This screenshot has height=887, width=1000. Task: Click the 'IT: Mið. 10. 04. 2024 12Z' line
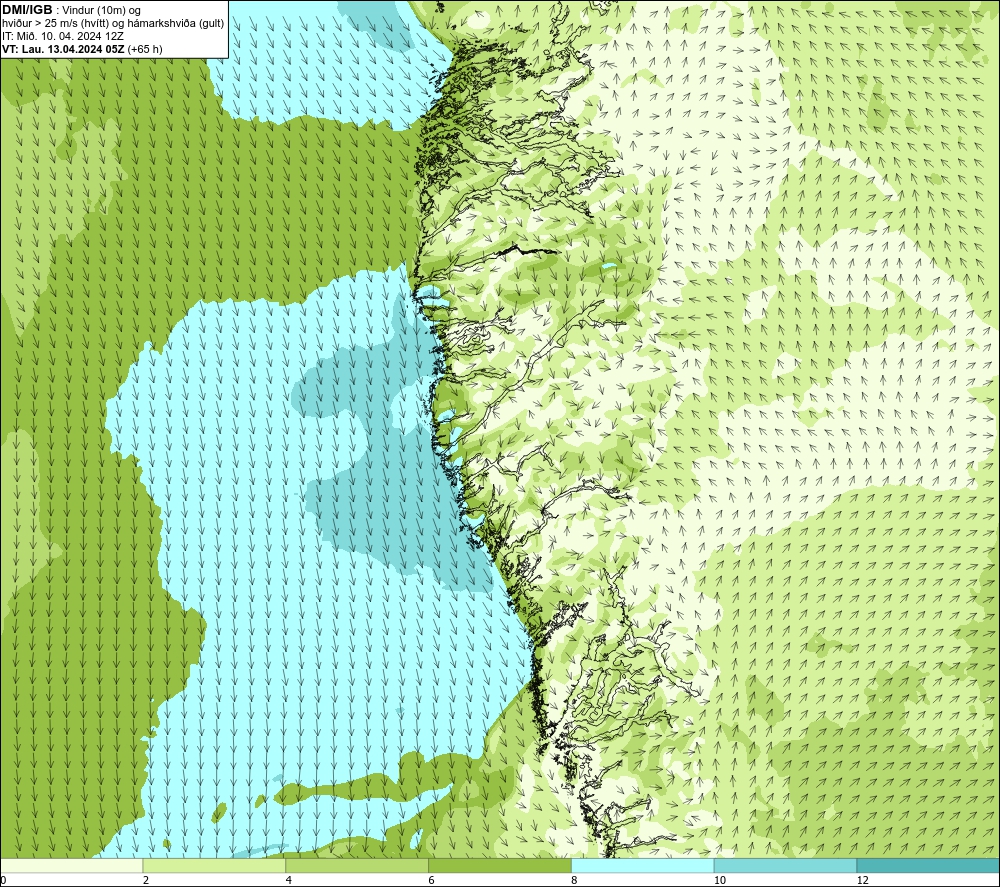[62, 36]
